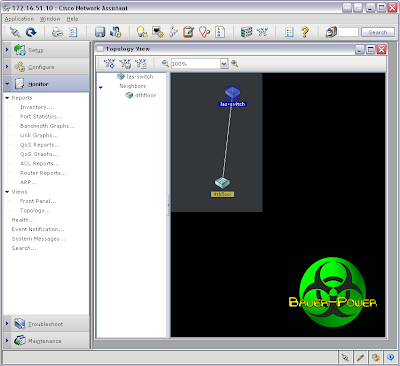The height and width of the screenshot is (366, 400).
Task: Select the las-switch device icon in topology
Action: tap(232, 92)
